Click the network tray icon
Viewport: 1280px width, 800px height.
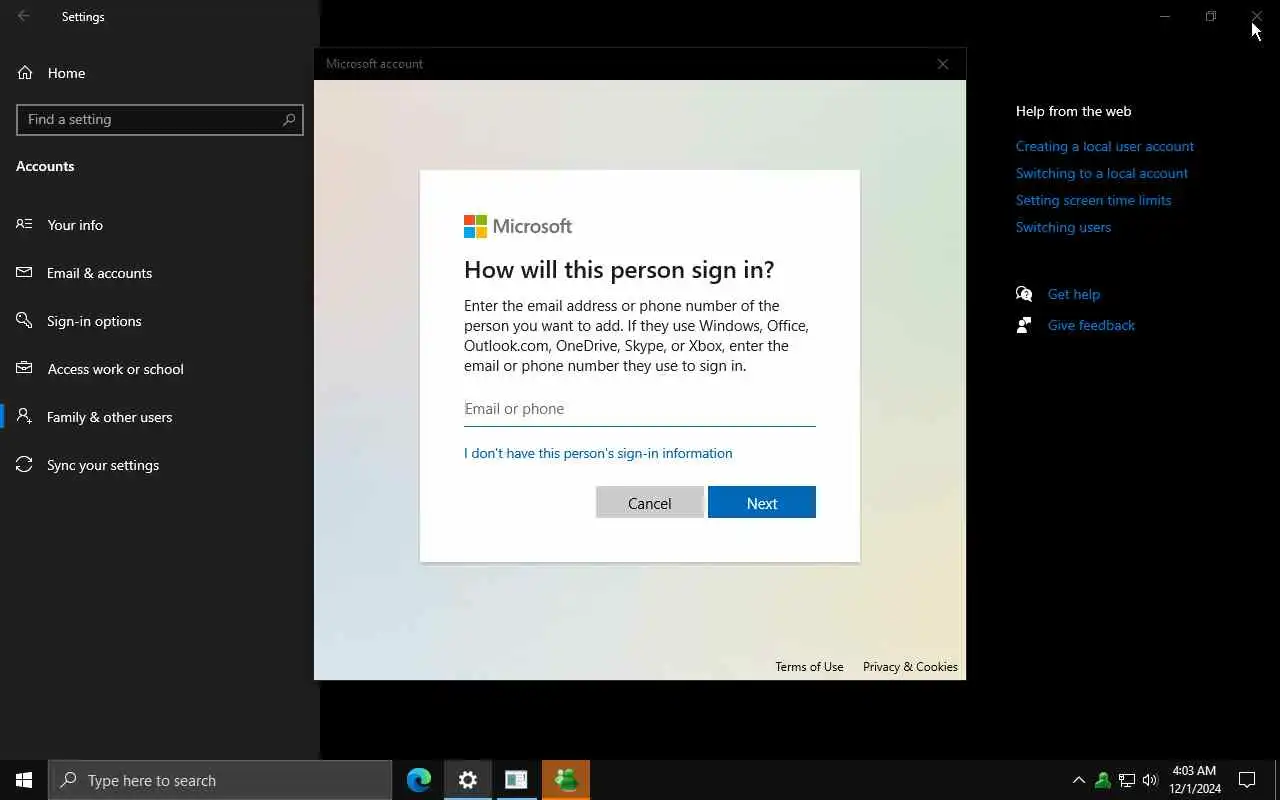pyautogui.click(x=1127, y=780)
